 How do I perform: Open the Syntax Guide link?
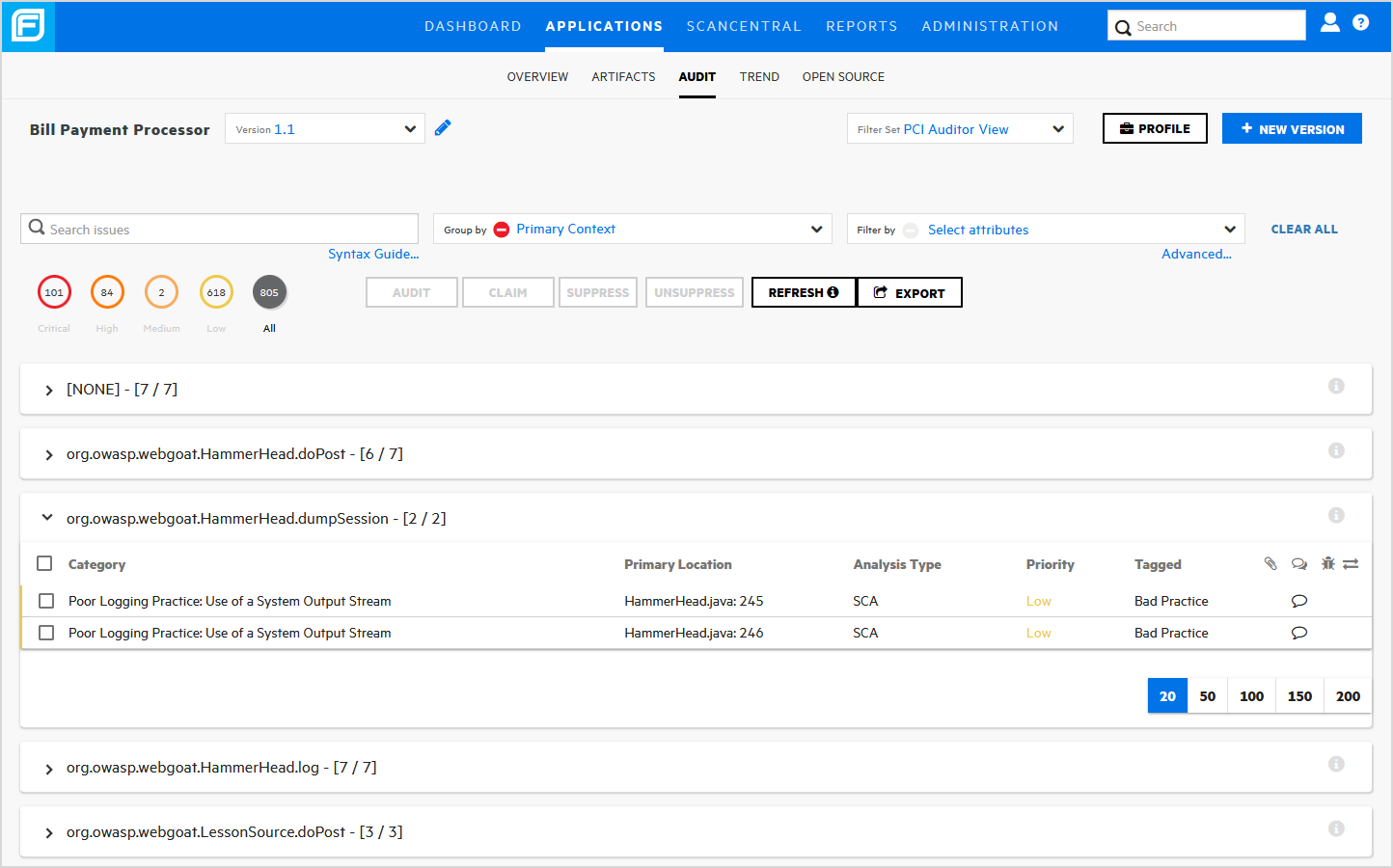pyautogui.click(x=373, y=255)
